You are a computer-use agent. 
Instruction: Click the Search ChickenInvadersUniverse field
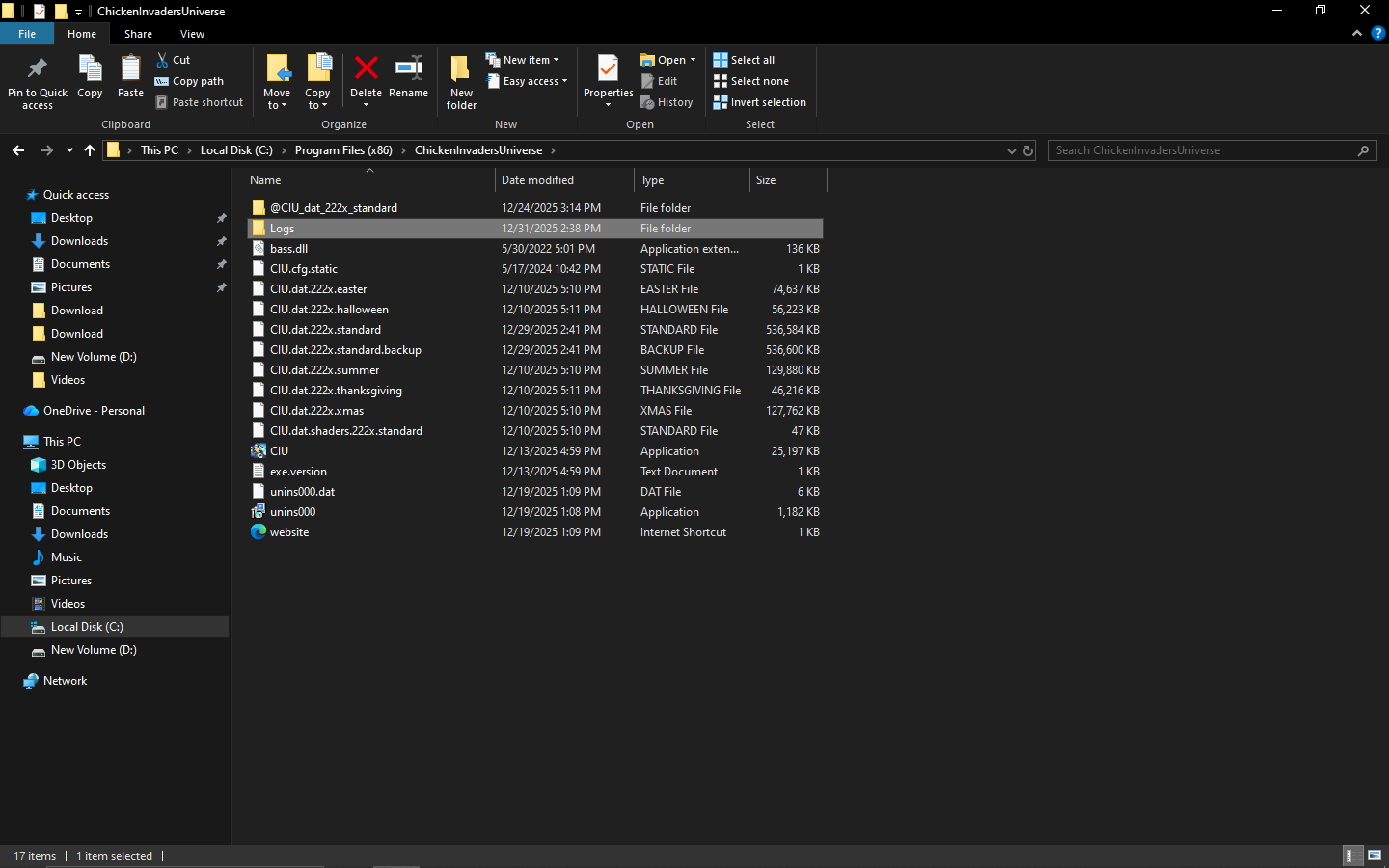click(x=1201, y=150)
